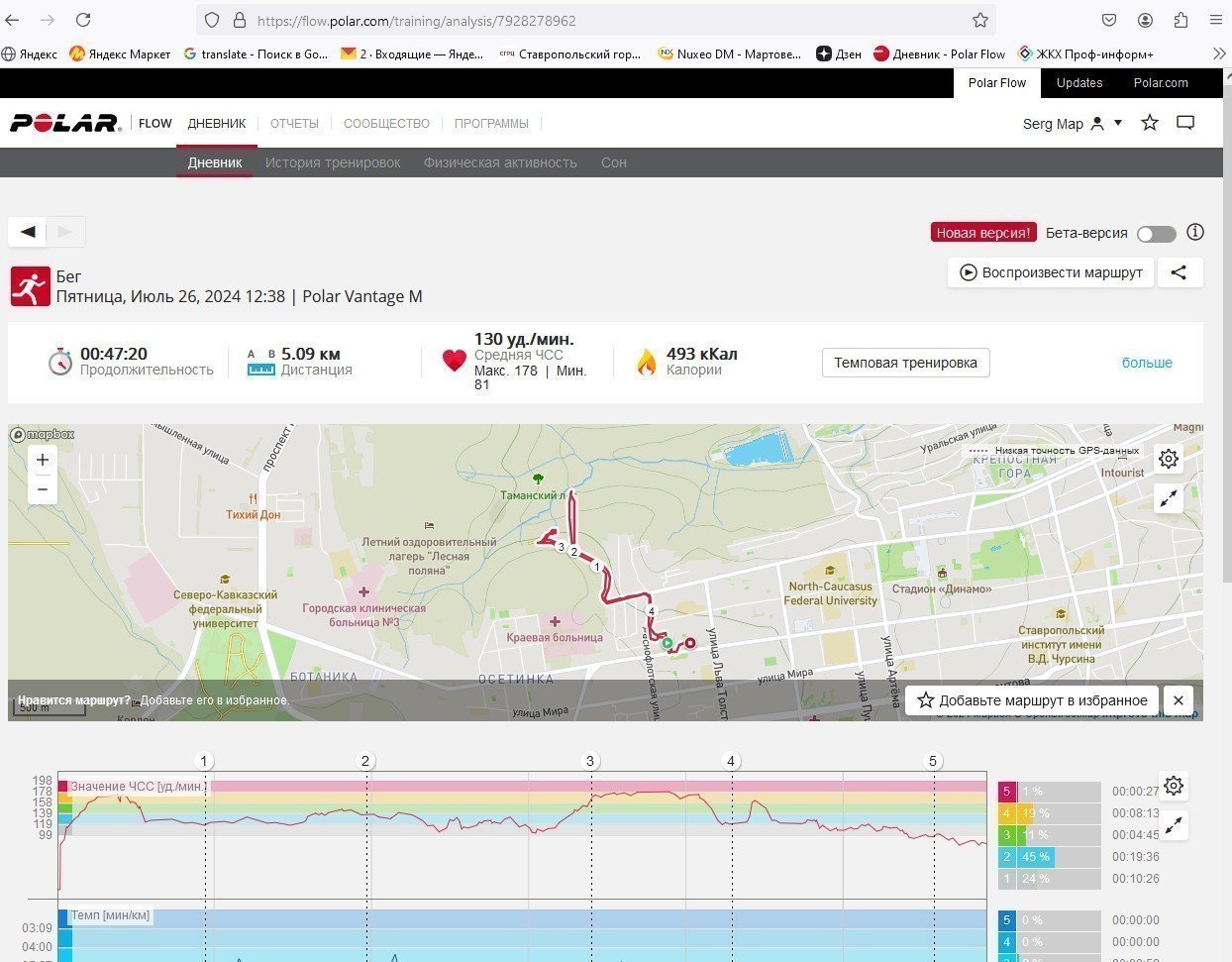
Task: Click the heart icon for heart rate
Action: 455,361
